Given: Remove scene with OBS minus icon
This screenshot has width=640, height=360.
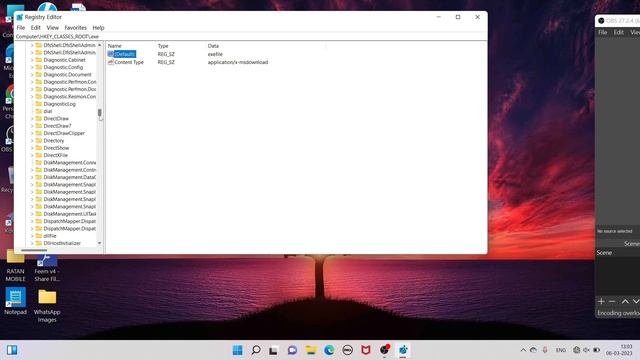Looking at the screenshot, I should click(x=612, y=301).
